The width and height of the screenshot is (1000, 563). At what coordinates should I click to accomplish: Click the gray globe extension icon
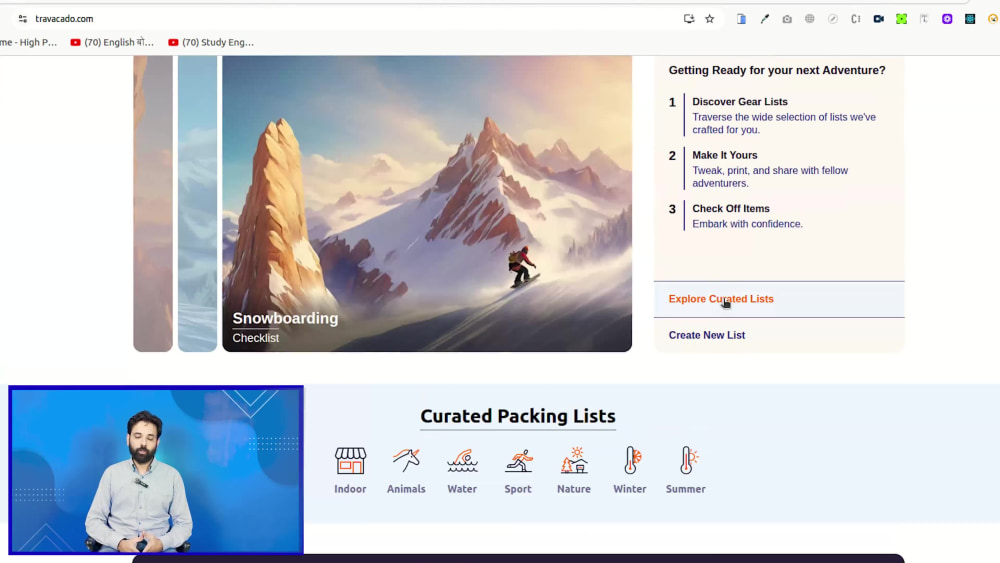pos(810,19)
